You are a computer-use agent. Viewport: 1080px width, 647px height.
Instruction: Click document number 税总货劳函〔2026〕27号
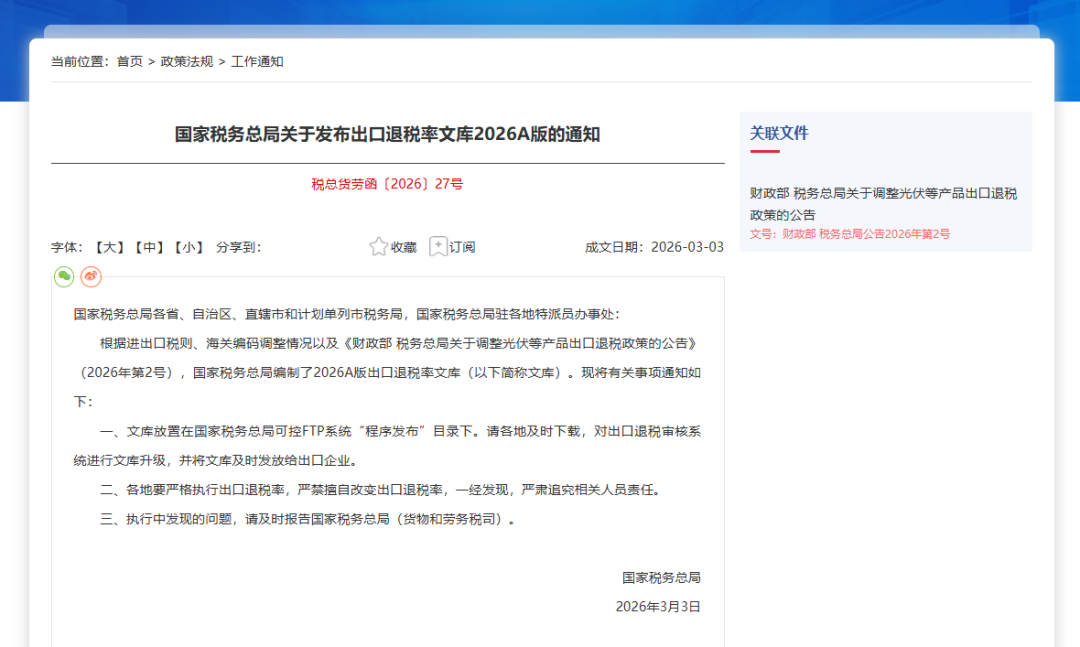(x=387, y=184)
